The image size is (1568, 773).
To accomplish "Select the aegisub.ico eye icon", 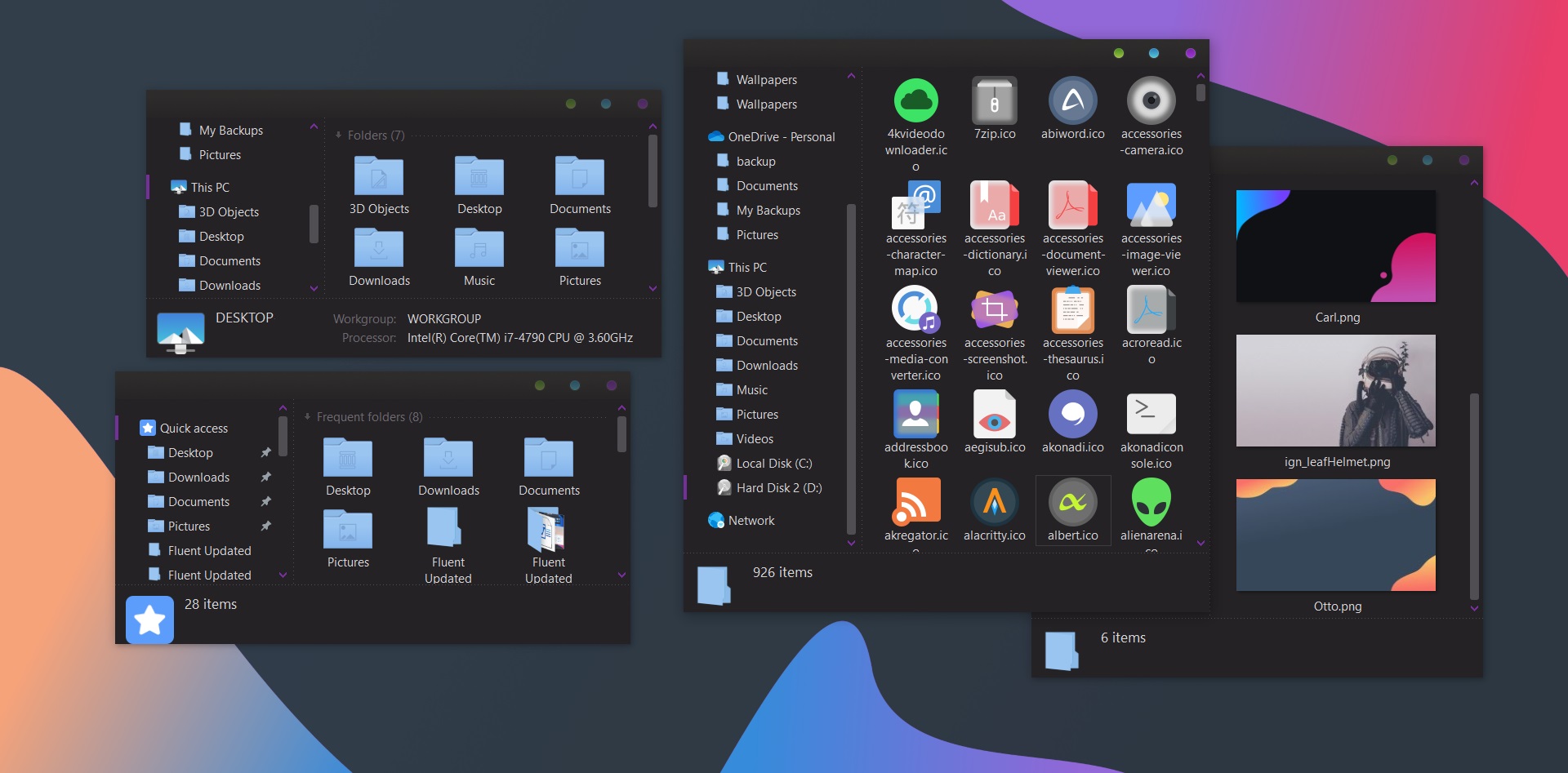I will tap(994, 415).
